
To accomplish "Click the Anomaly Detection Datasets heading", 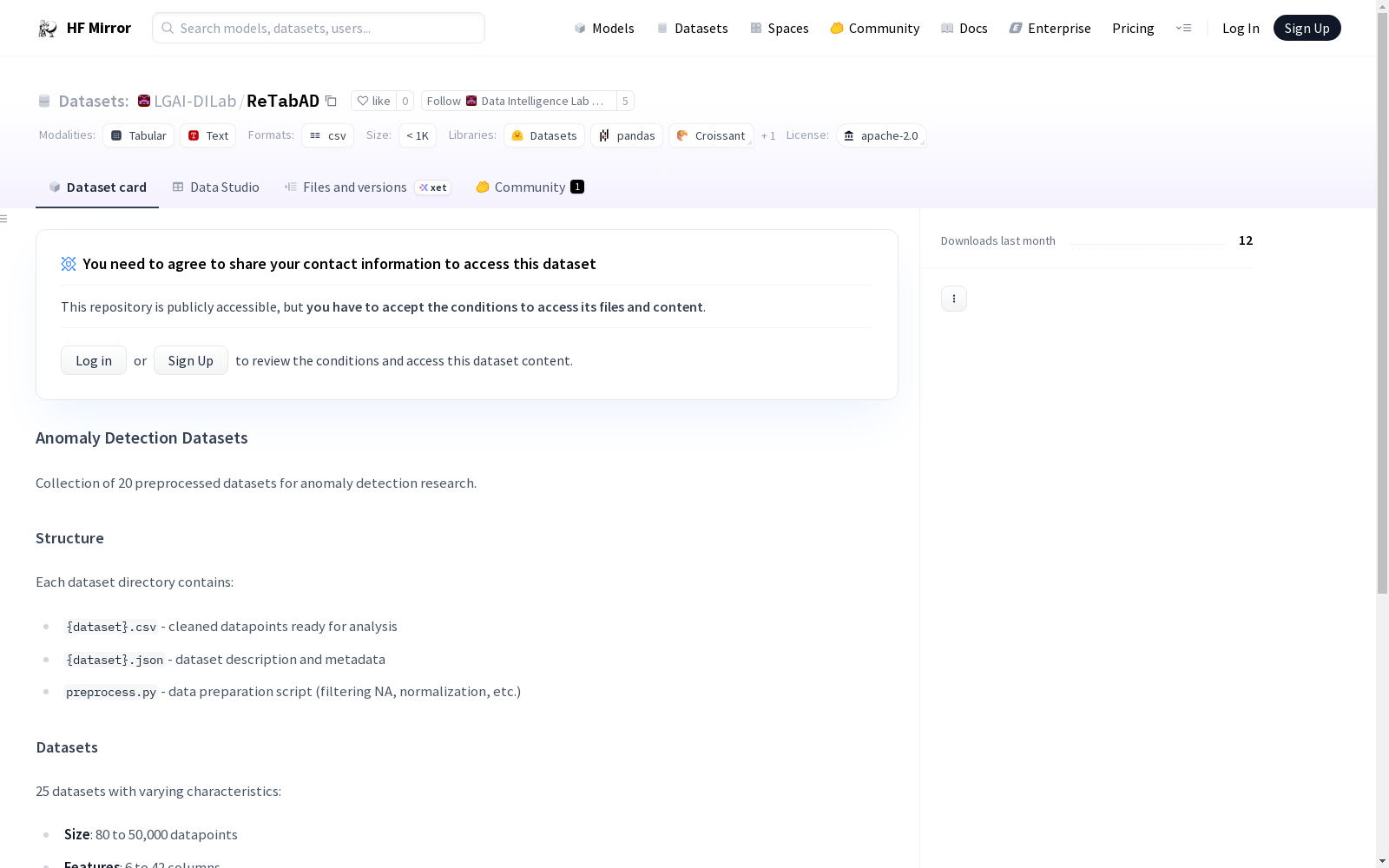I will coord(142,438).
